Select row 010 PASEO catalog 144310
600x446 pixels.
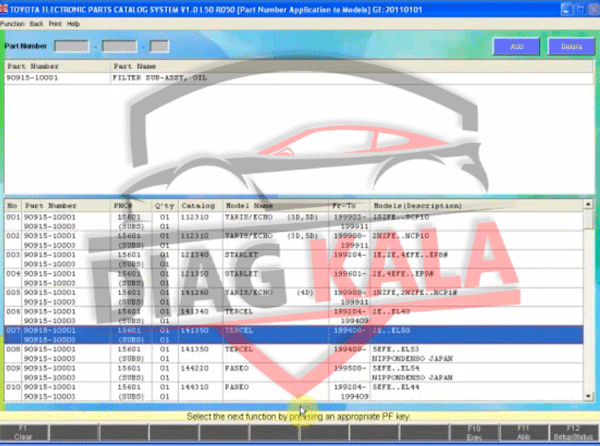click(x=294, y=391)
